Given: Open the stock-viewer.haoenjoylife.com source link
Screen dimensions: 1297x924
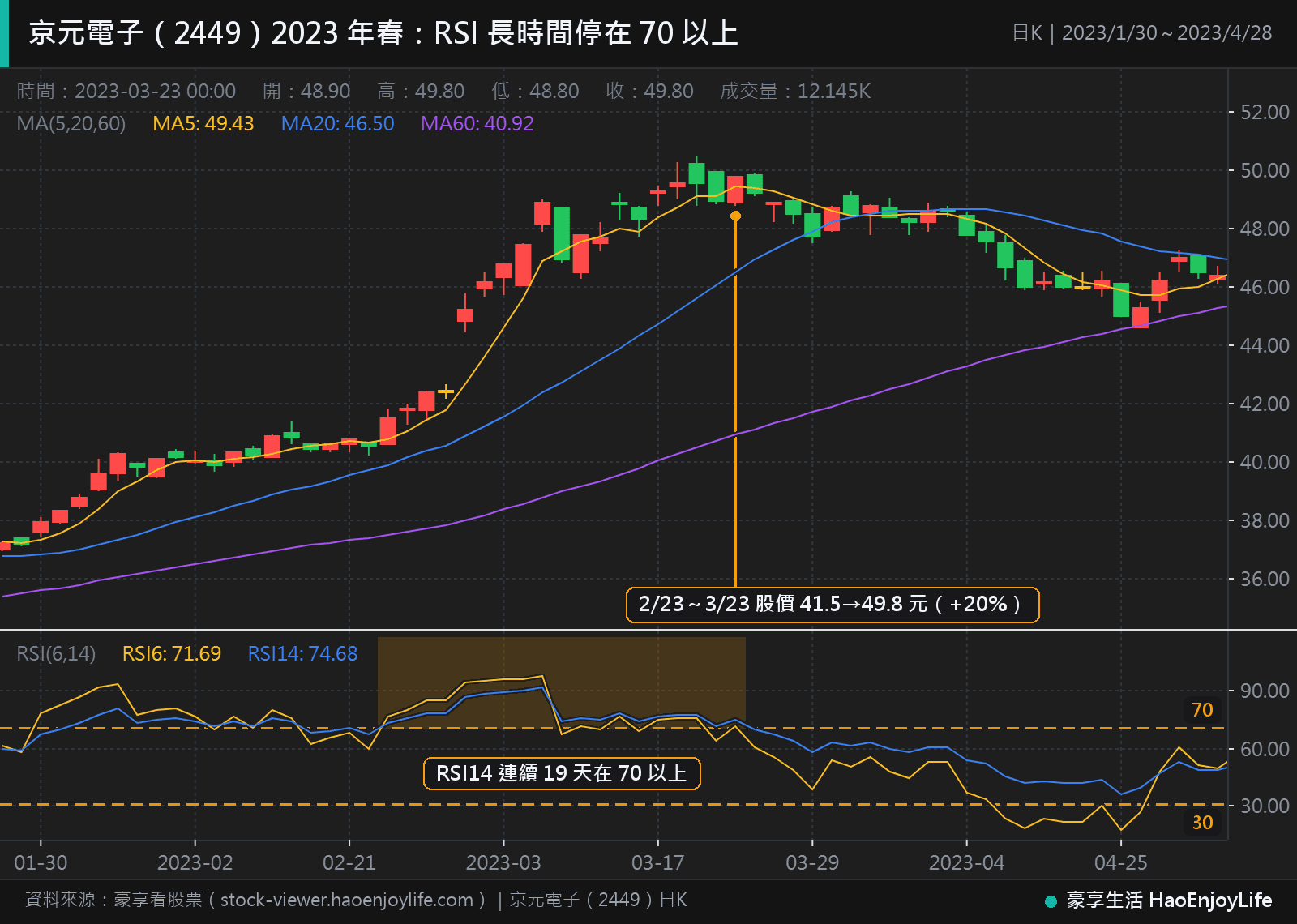Looking at the screenshot, I should pyautogui.click(x=347, y=900).
